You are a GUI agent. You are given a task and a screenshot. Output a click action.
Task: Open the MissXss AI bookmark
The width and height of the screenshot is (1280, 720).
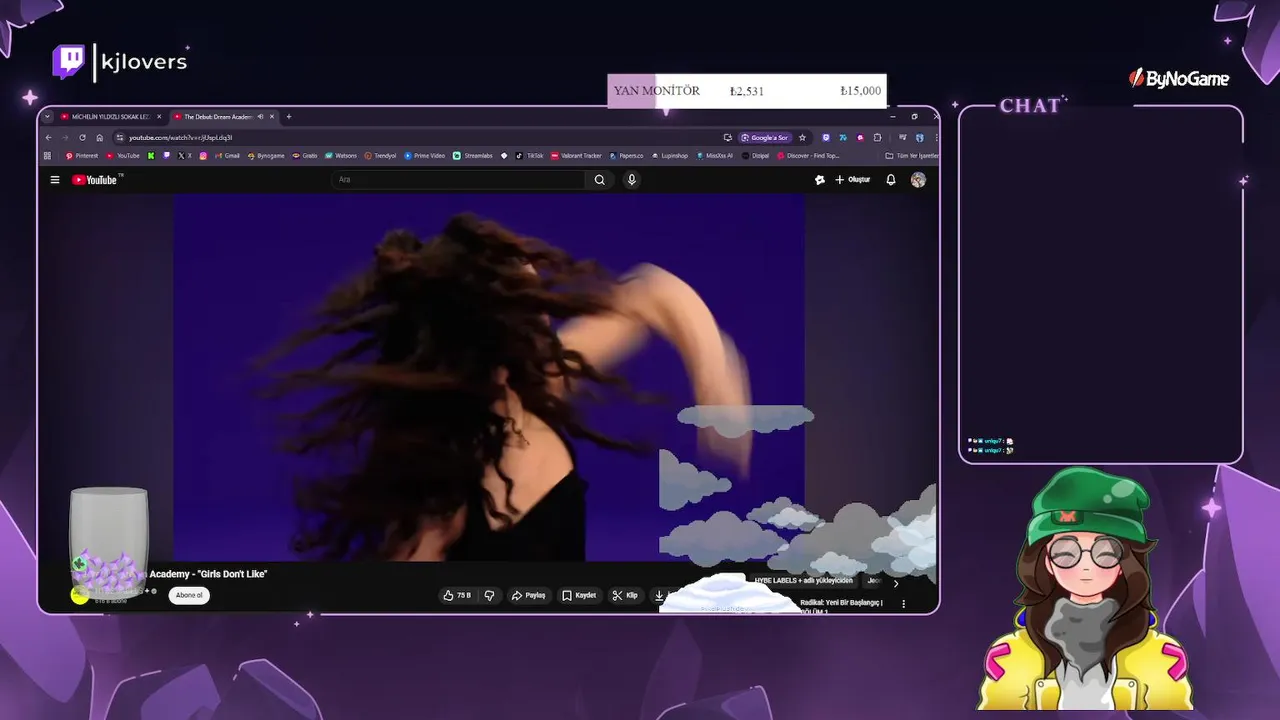(714, 156)
